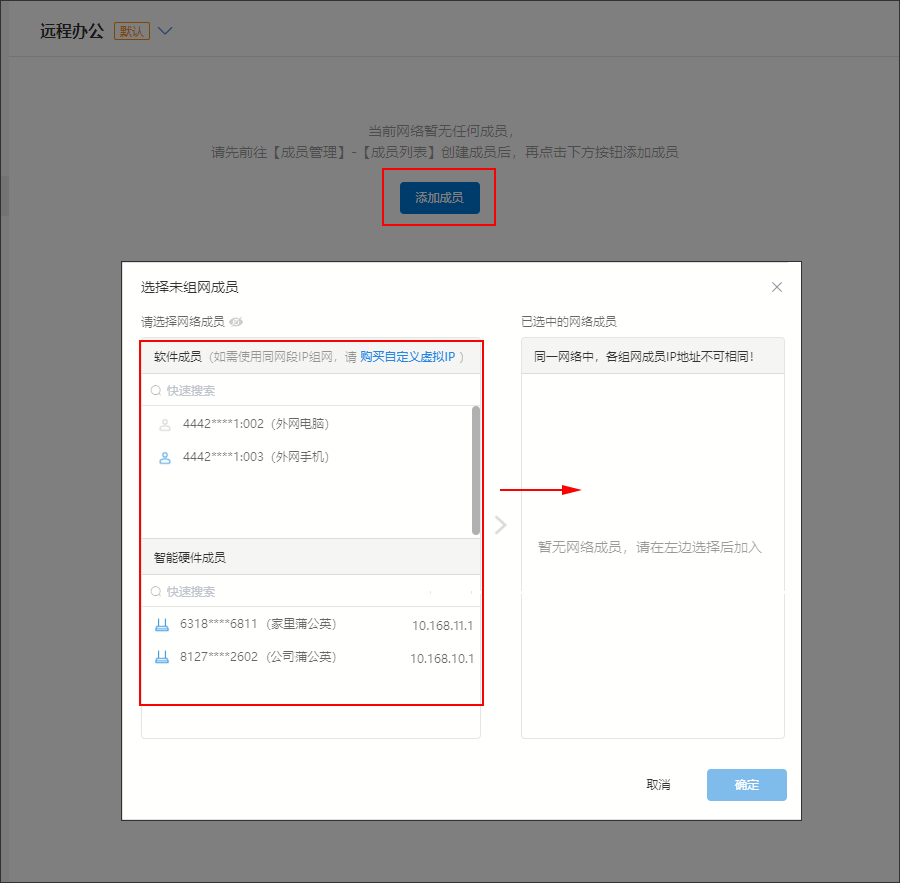900x883 pixels.
Task: Click user icon of 4442****1:003 member
Action: tap(165, 458)
